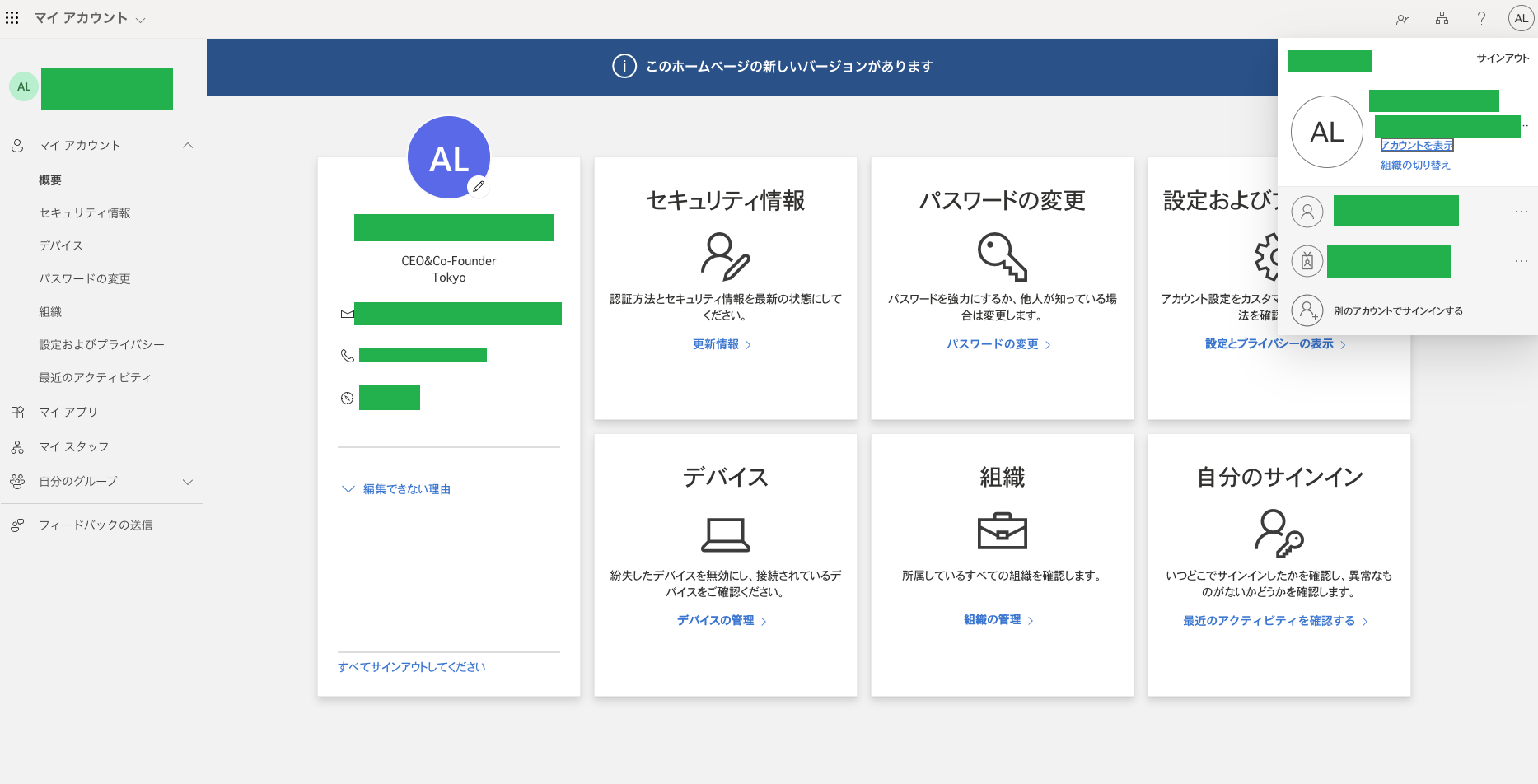Click 別のアカウントでサインインする
This screenshot has height=784, width=1538.
(x=1398, y=311)
